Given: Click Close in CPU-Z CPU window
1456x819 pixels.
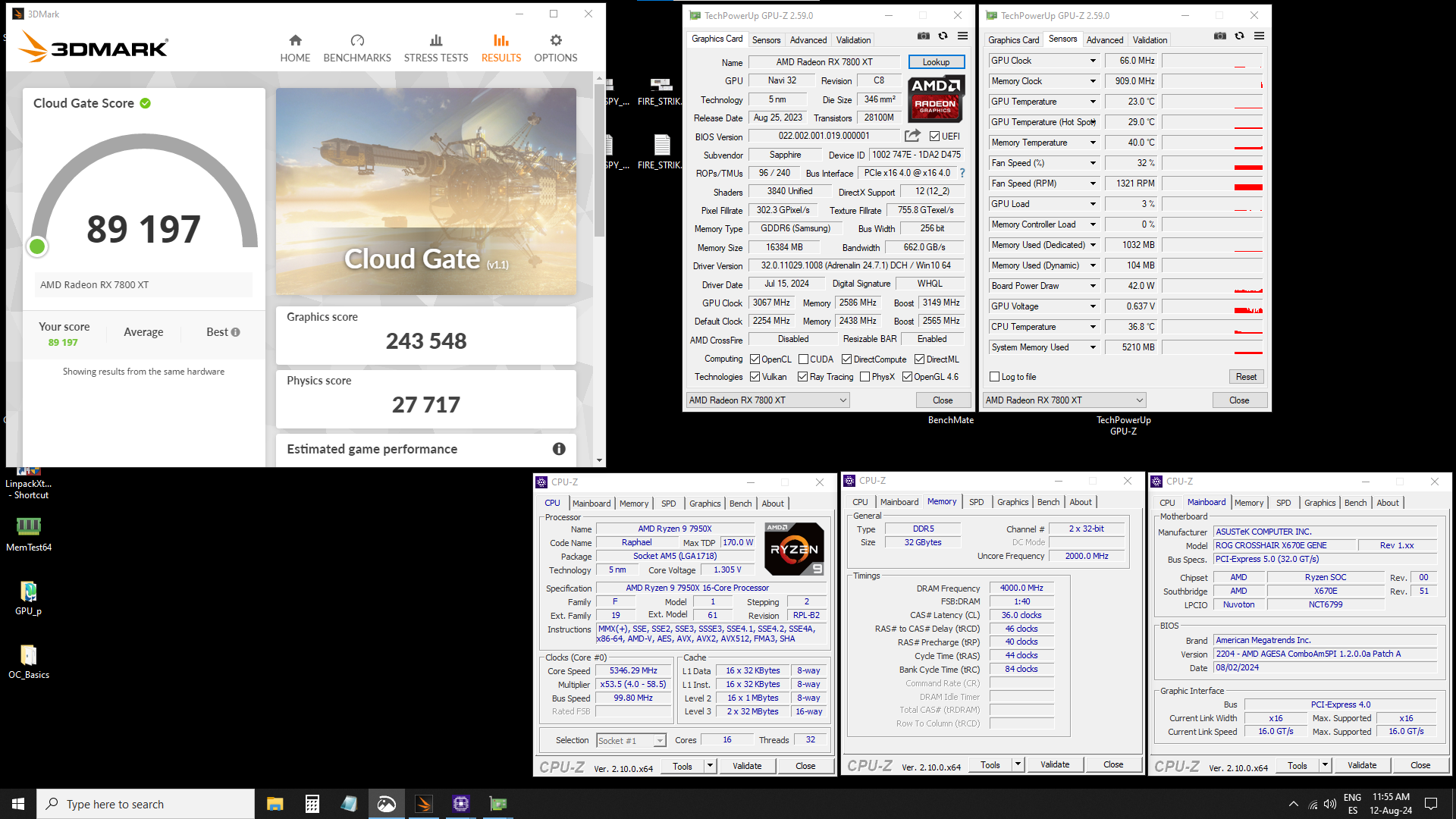Looking at the screenshot, I should (x=805, y=766).
